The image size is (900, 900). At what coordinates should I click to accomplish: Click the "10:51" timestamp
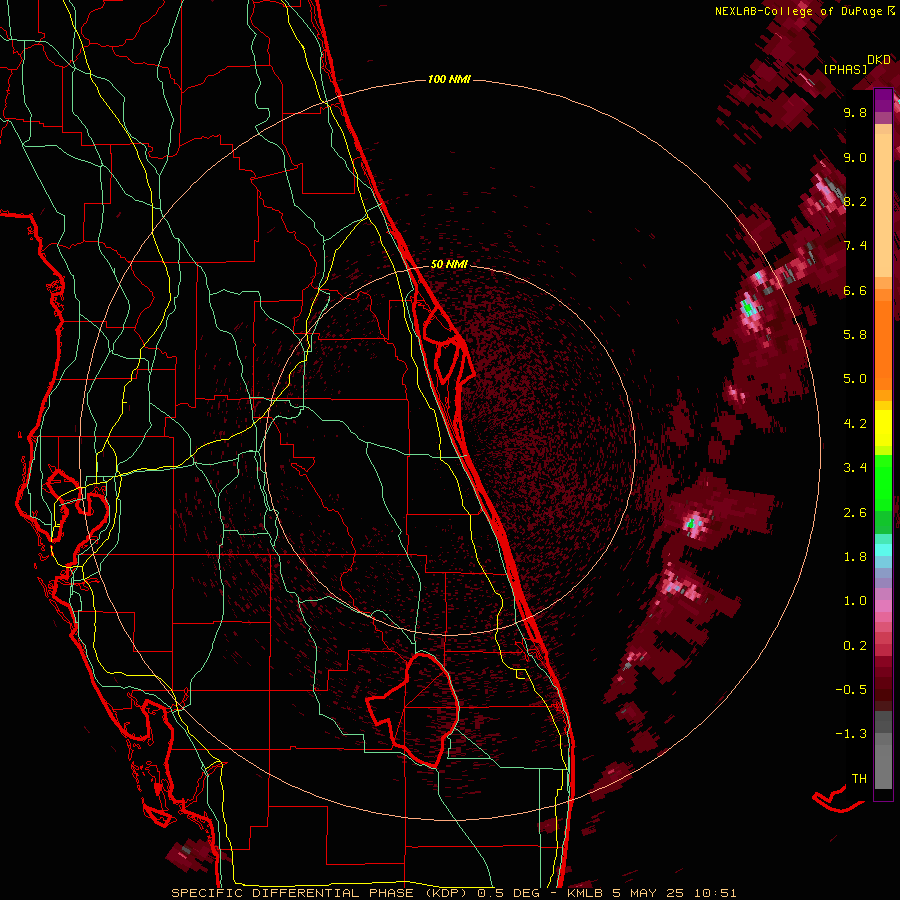click(715, 893)
